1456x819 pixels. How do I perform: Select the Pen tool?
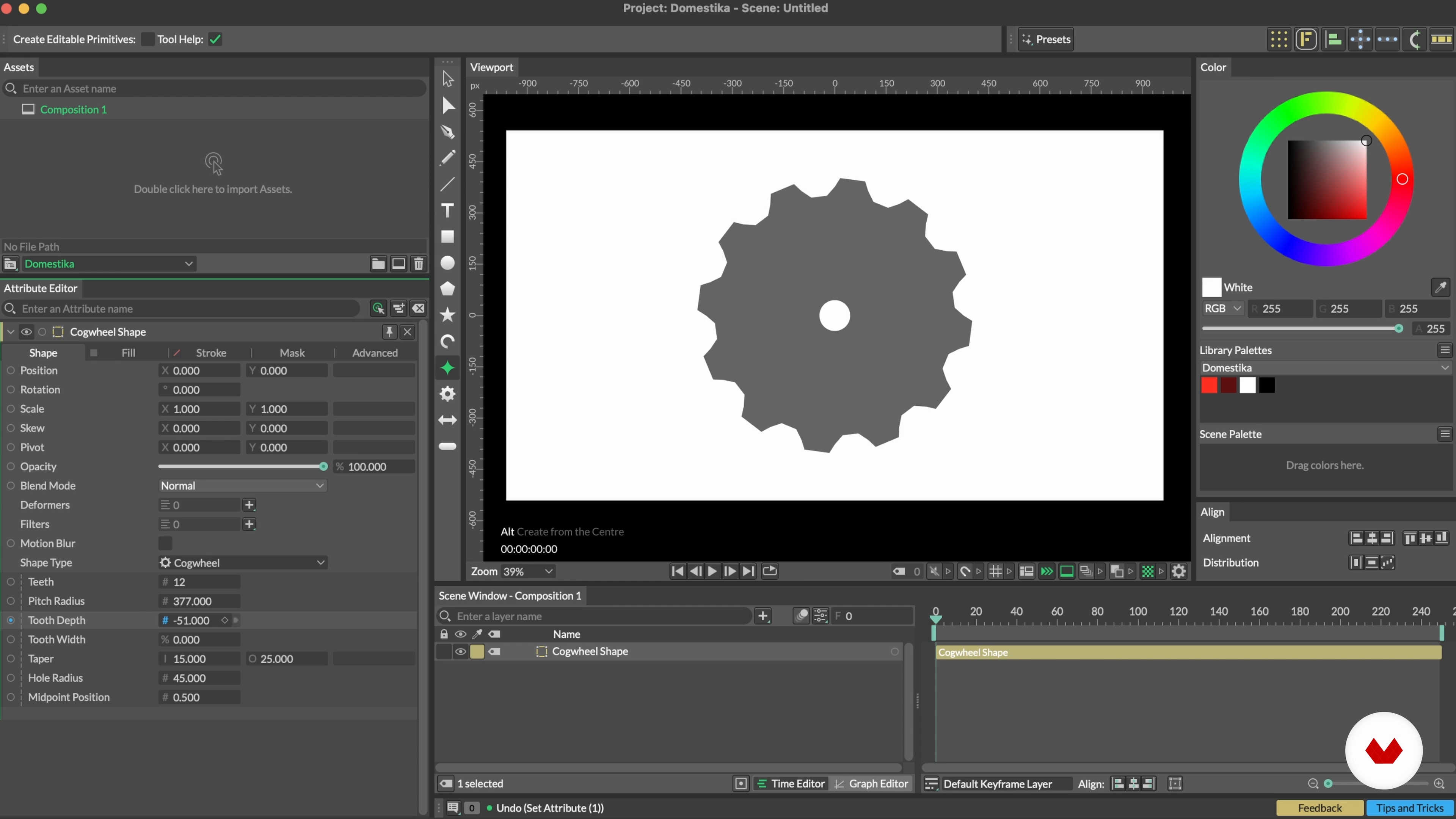(x=448, y=132)
